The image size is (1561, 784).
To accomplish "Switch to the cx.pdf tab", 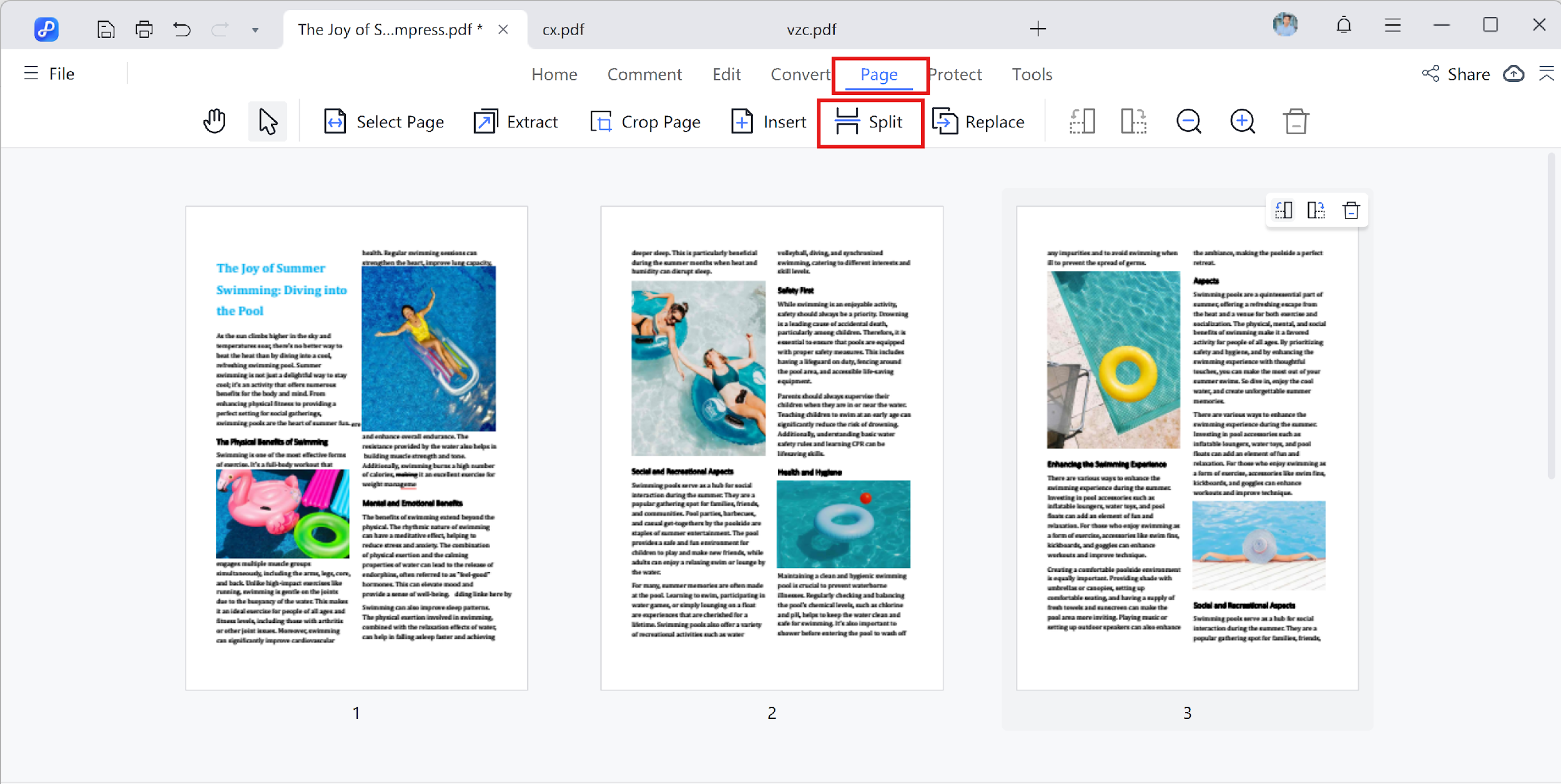I will pos(563,29).
